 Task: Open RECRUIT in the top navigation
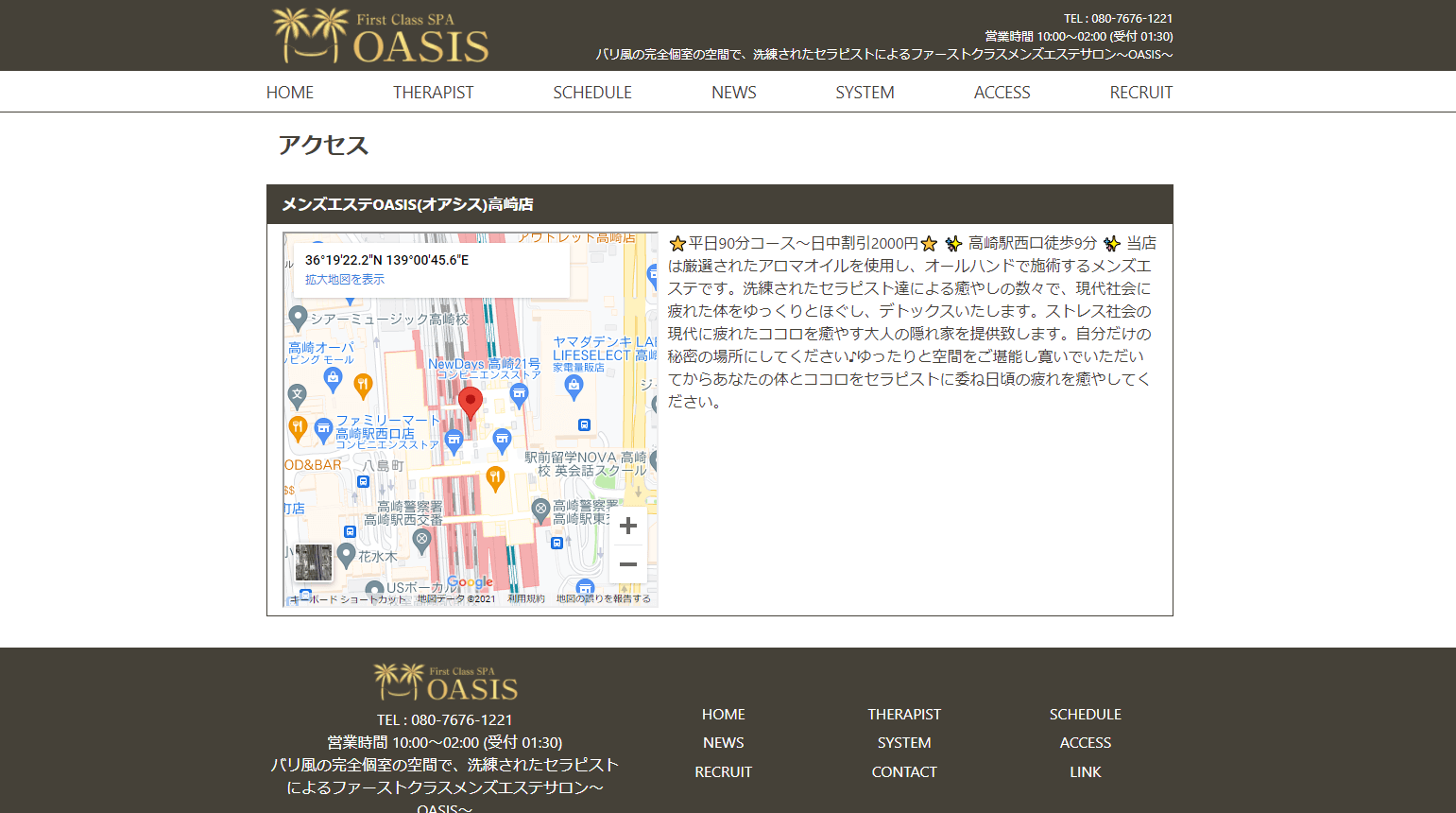coord(1141,93)
